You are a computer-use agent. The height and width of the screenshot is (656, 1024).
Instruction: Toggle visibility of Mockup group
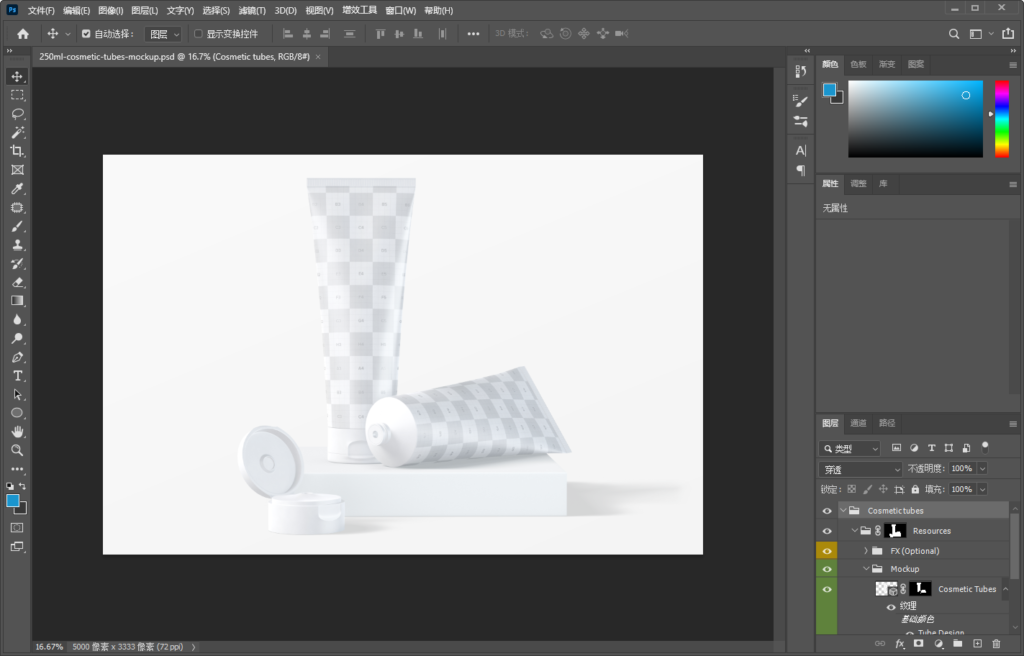tap(827, 569)
